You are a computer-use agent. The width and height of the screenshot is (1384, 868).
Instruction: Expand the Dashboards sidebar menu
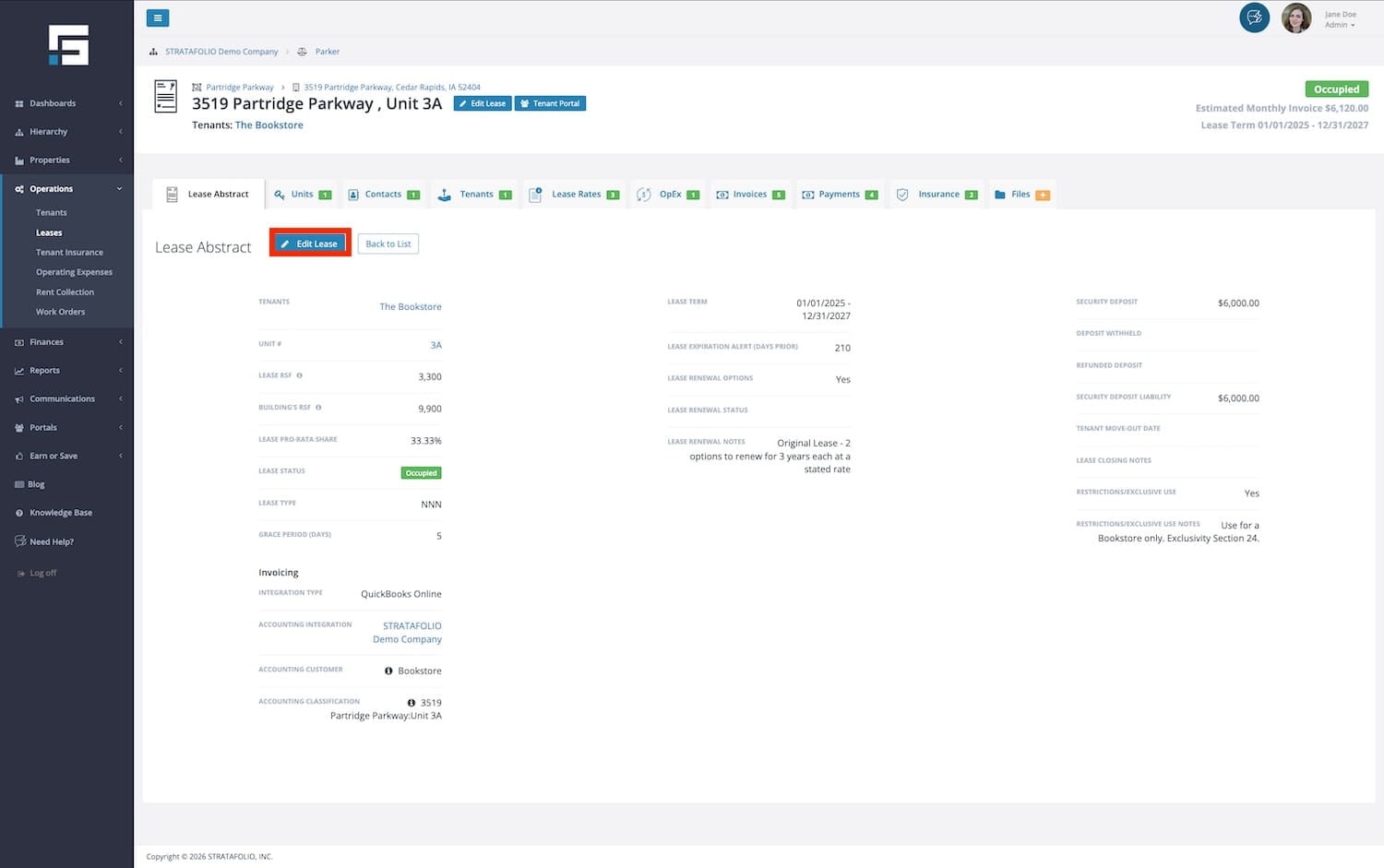point(53,103)
